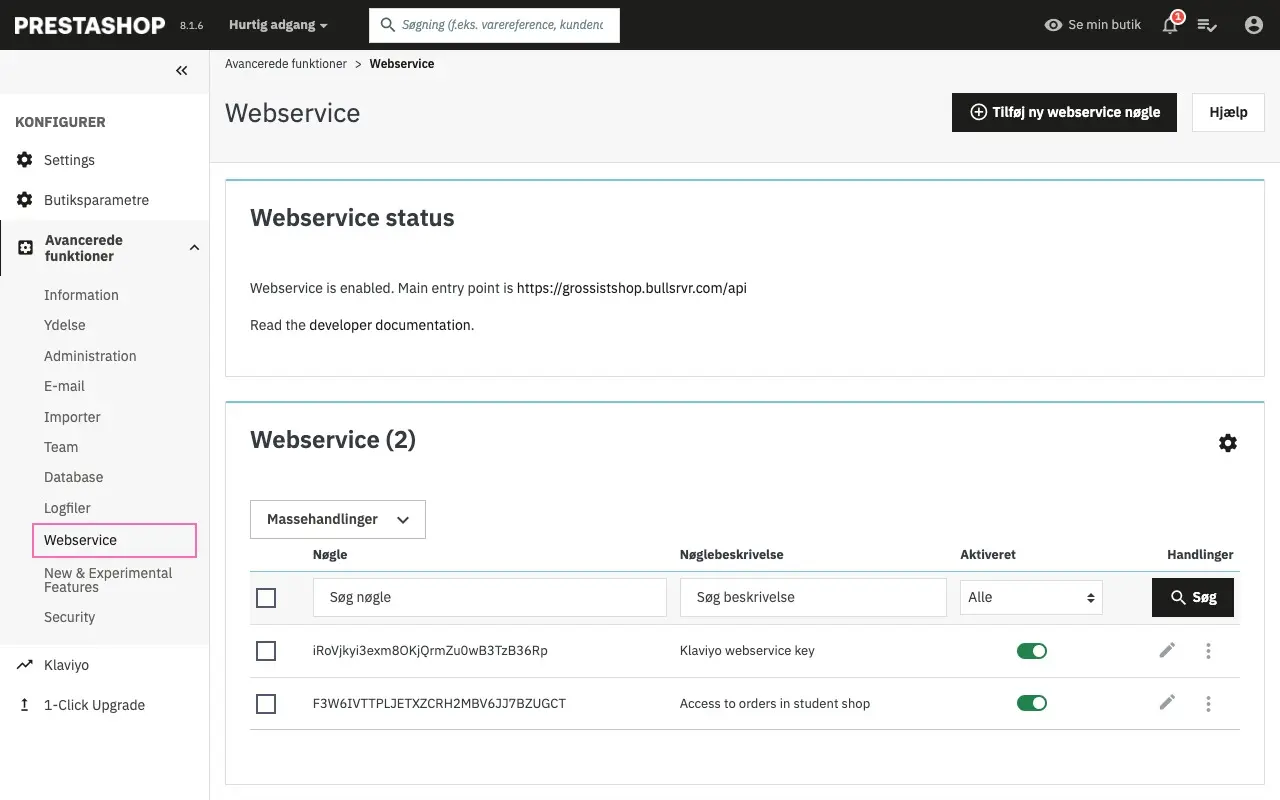Click the Søg nøgle filter field
Viewport: 1280px width, 800px height.
[x=489, y=597]
